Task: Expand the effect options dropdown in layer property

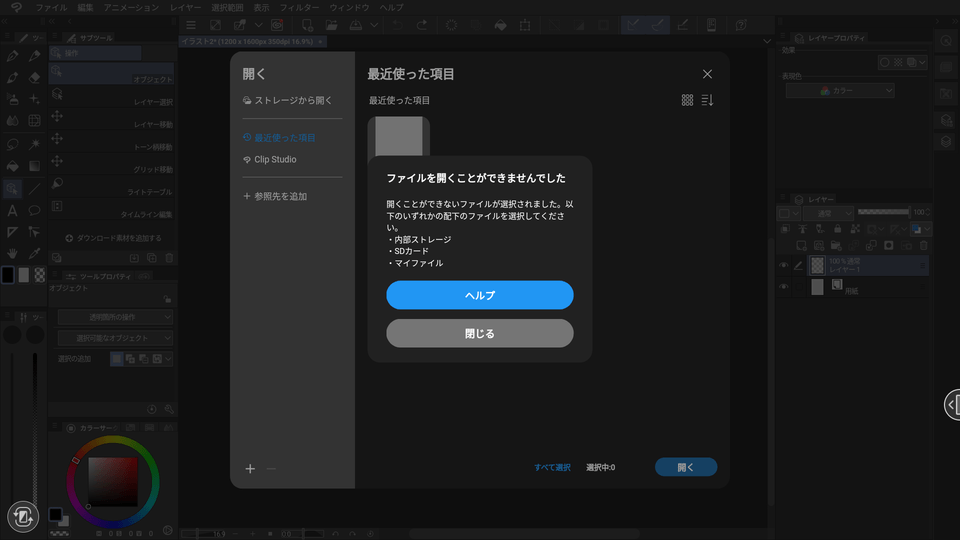Action: pyautogui.click(x=922, y=62)
